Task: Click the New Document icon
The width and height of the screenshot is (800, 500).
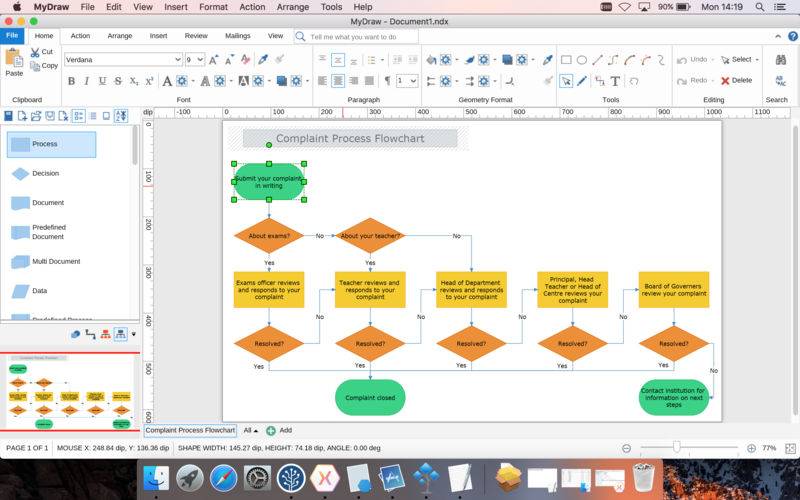Action: 22,116
